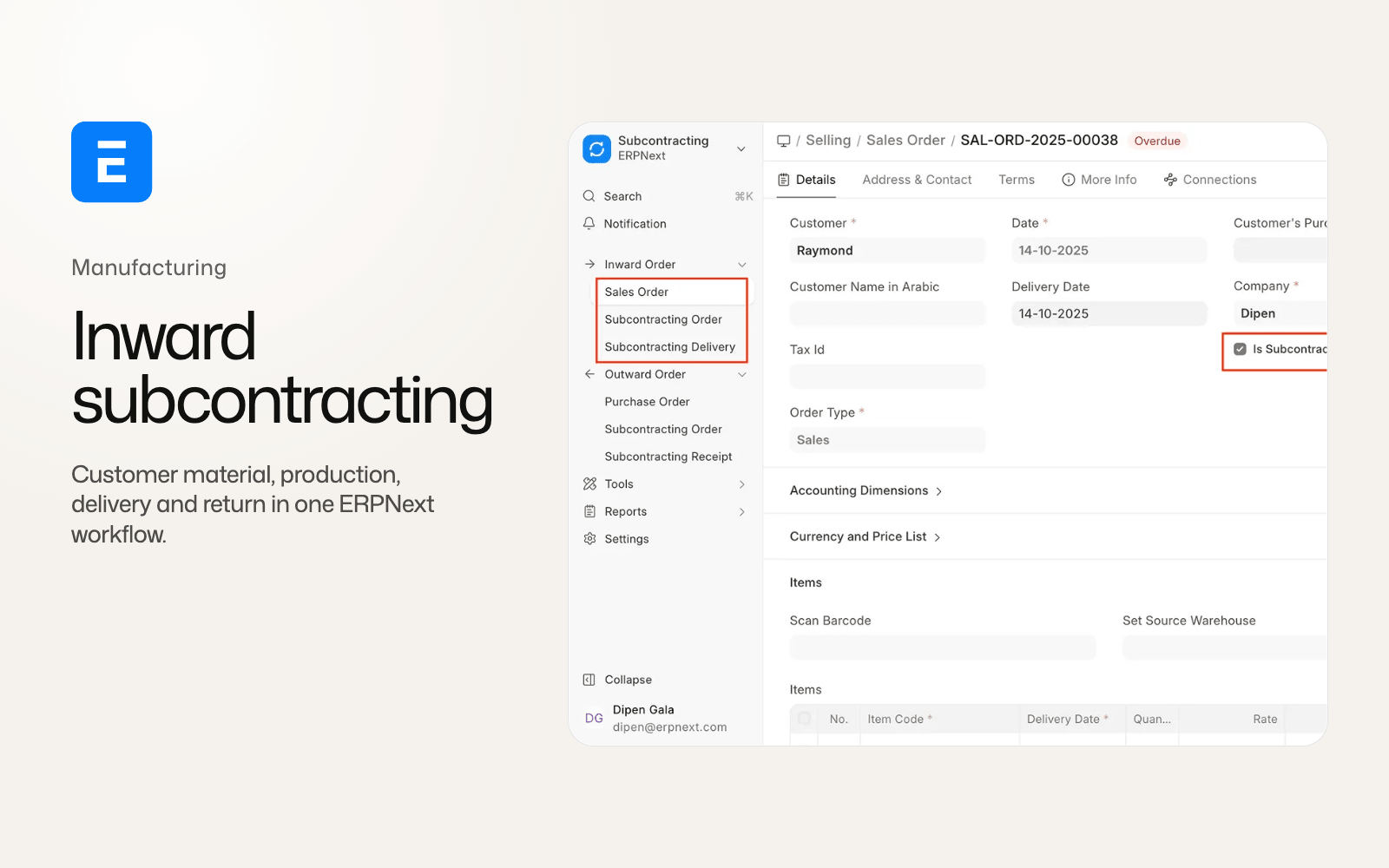Click the Collapse sidebar icon

[x=589, y=680]
